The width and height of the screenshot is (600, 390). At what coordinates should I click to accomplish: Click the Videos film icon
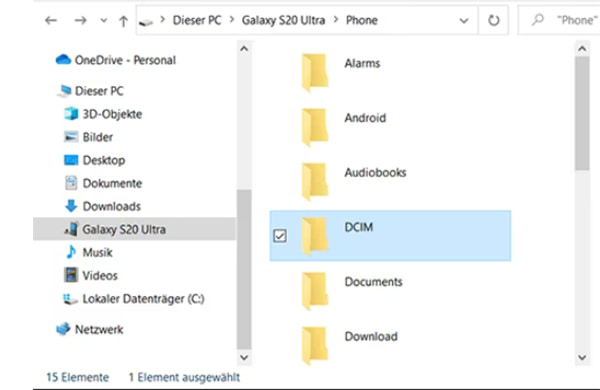tap(71, 275)
